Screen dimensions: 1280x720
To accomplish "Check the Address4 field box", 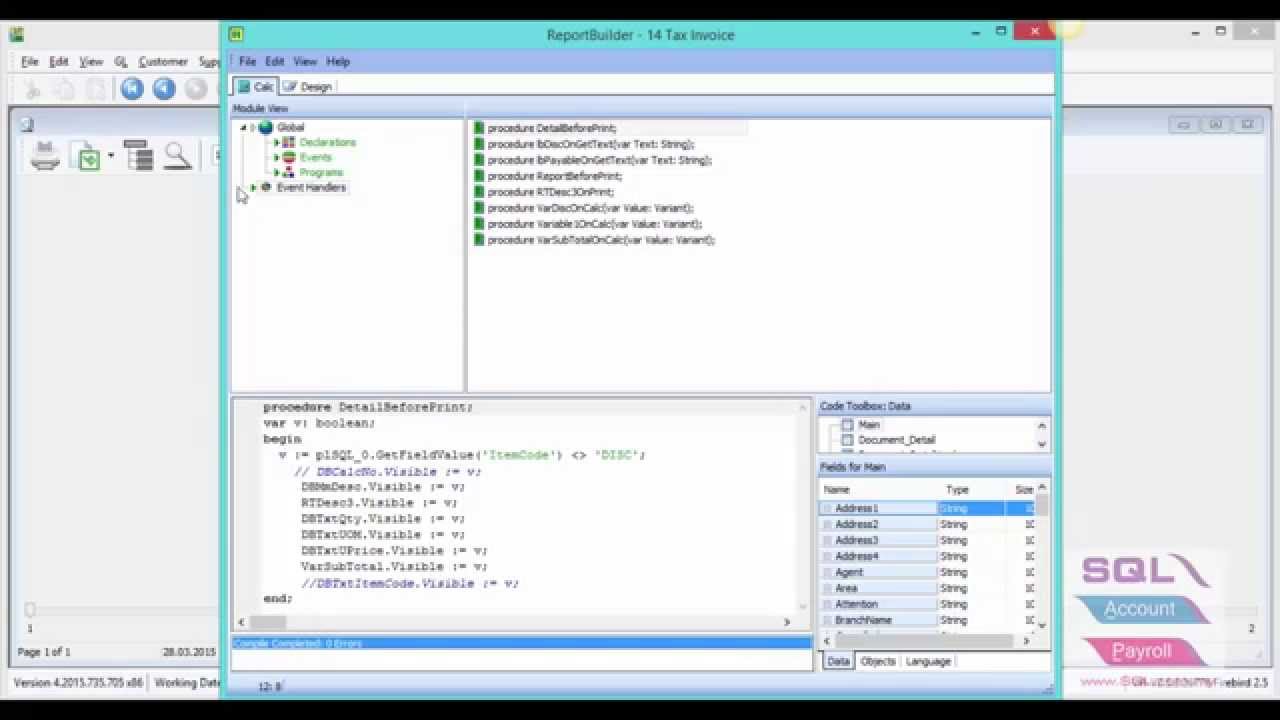I will (x=827, y=557).
